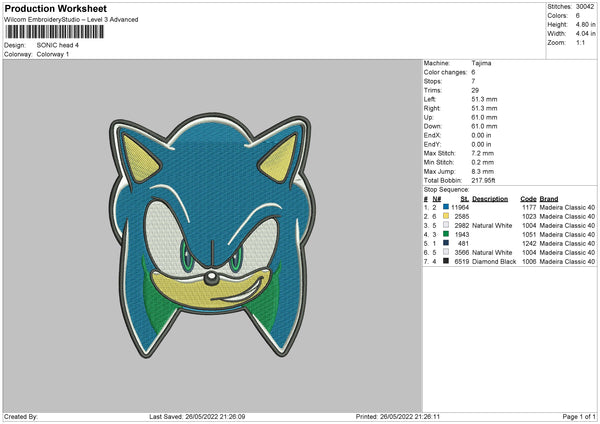Click the Stitches count 30042
This screenshot has height=424, width=600.
(x=586, y=7)
